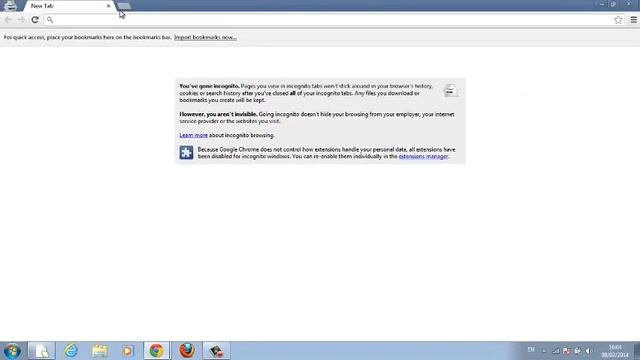Open the pinned document app in the taskbar

tap(42, 351)
